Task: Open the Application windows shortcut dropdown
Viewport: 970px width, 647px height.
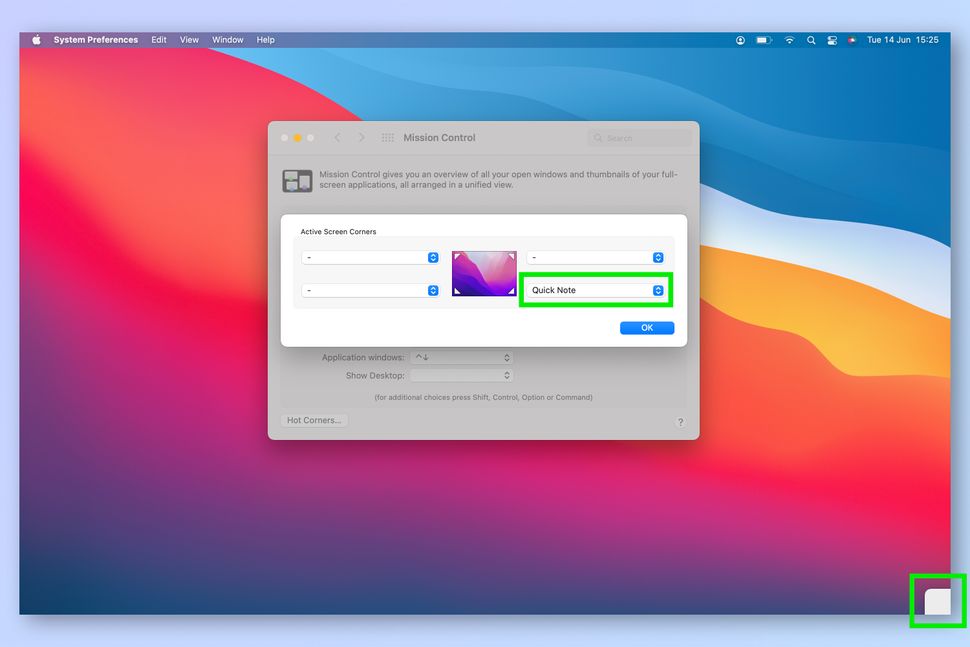Action: (461, 357)
